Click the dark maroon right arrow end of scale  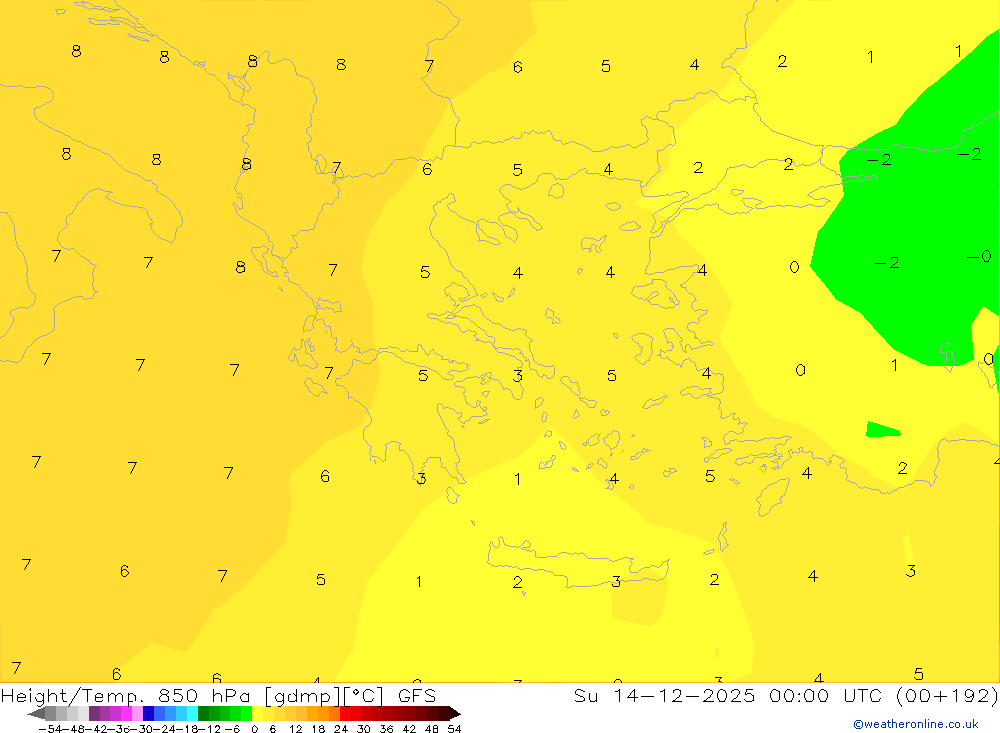(x=454, y=713)
